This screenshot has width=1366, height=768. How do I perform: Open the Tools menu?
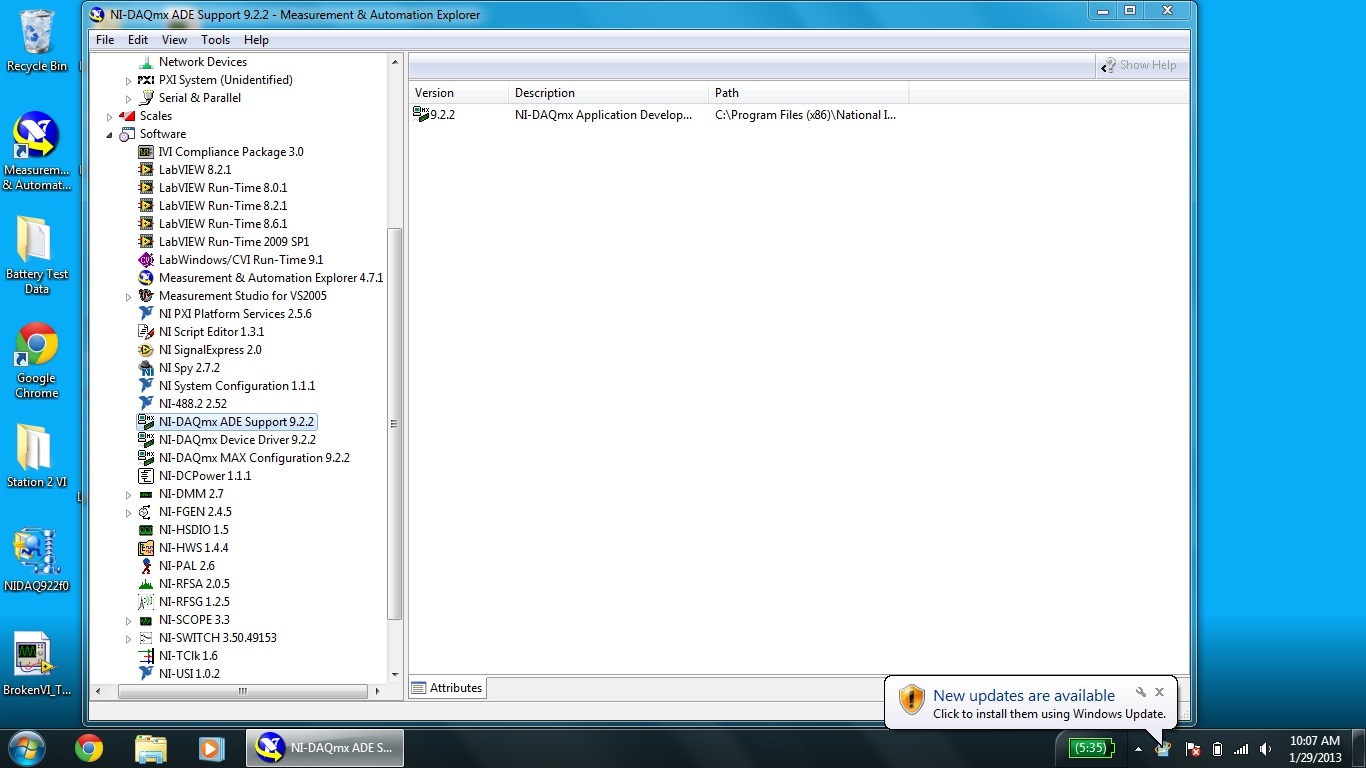pyautogui.click(x=215, y=40)
